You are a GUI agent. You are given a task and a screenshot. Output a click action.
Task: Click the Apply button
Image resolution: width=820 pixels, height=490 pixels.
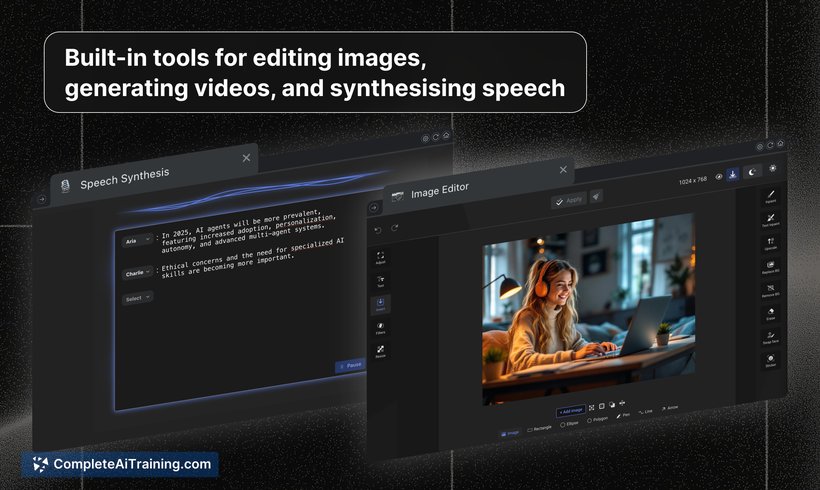(x=568, y=200)
